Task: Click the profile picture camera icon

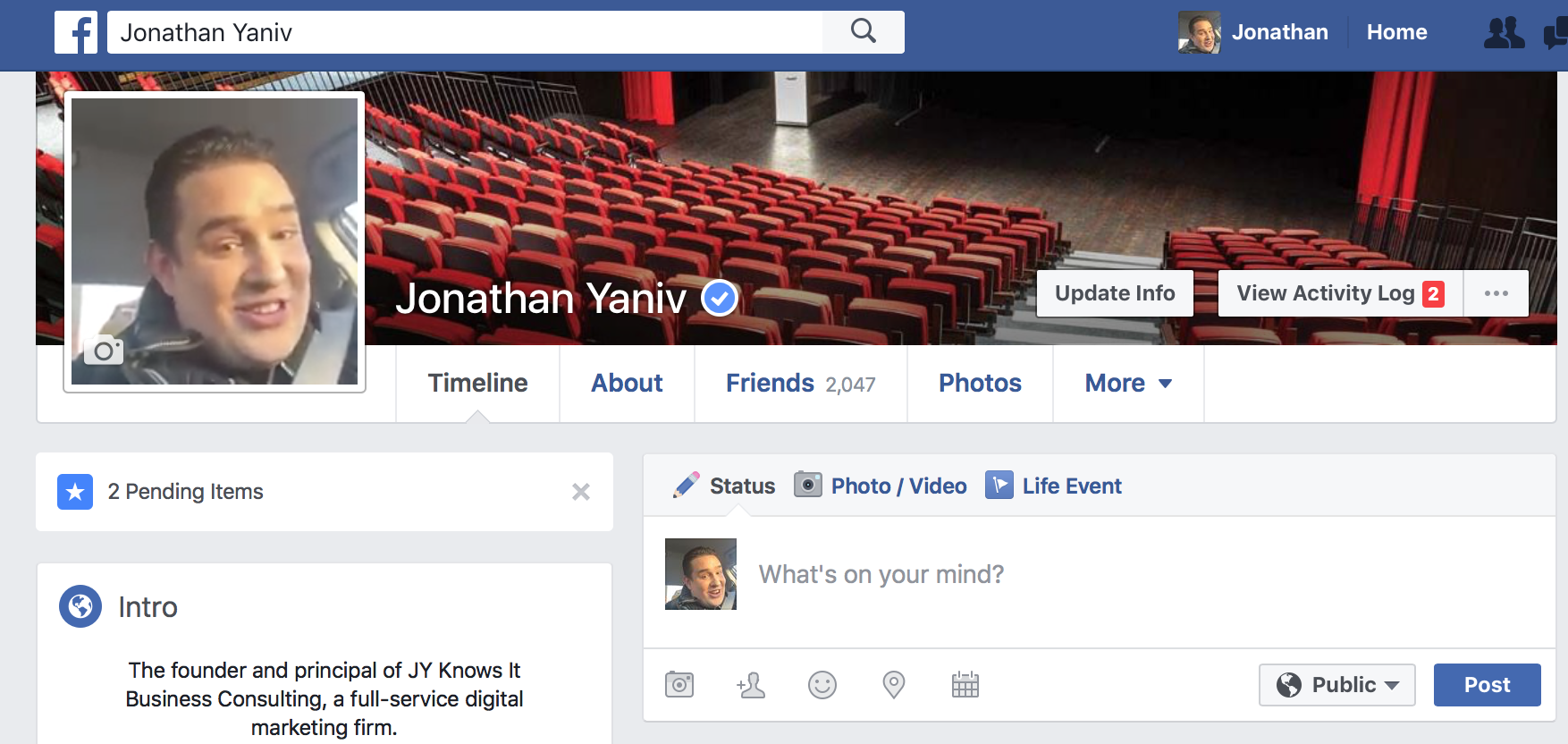Action: pos(104,350)
